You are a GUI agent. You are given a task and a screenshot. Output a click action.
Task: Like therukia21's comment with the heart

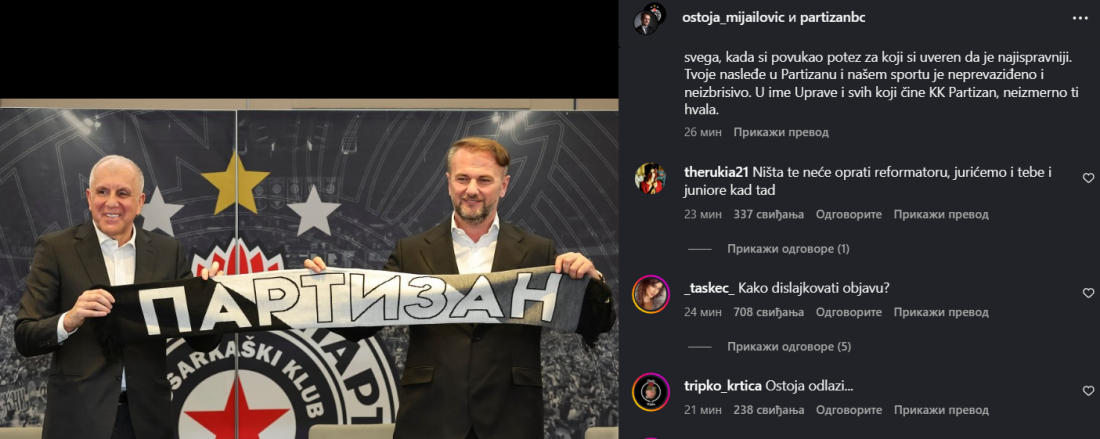point(1088,178)
